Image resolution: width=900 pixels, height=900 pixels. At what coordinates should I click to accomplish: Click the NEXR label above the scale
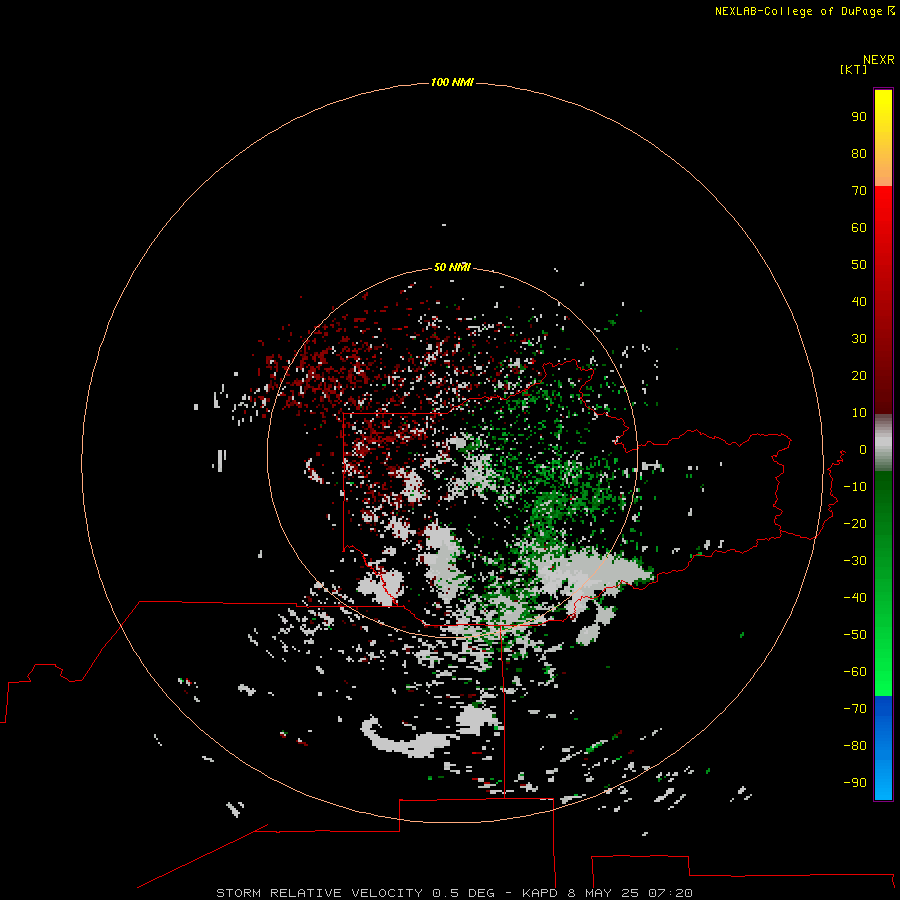(879, 60)
